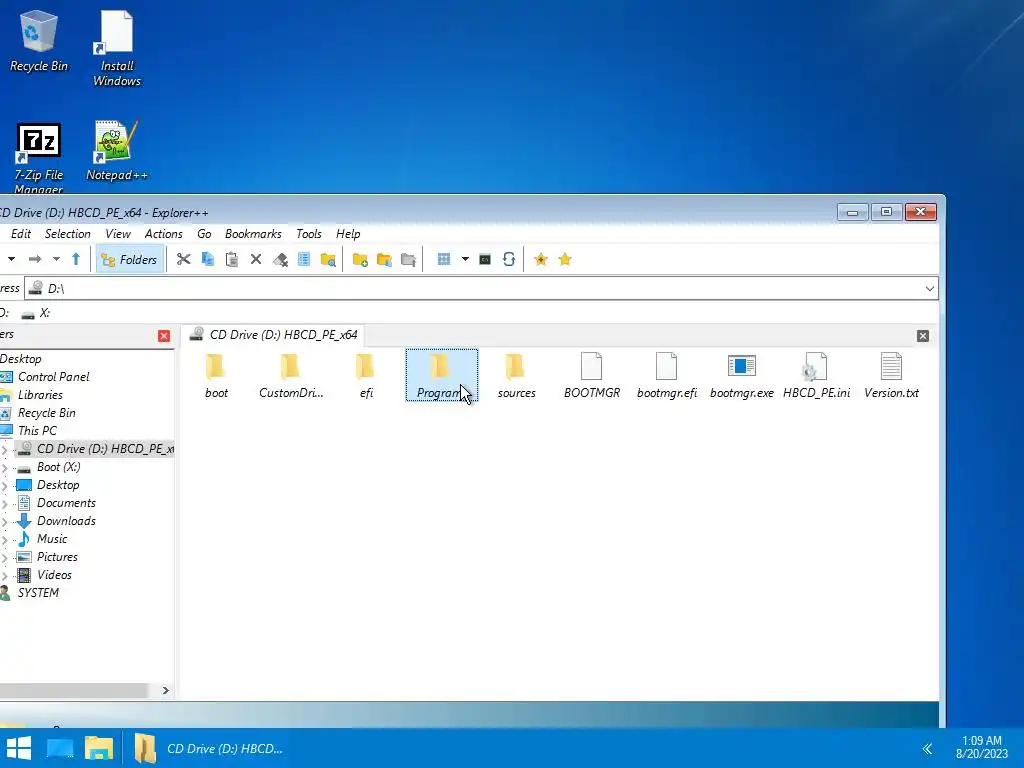
Task: Click the X: drive button
Action: [x=36, y=313]
